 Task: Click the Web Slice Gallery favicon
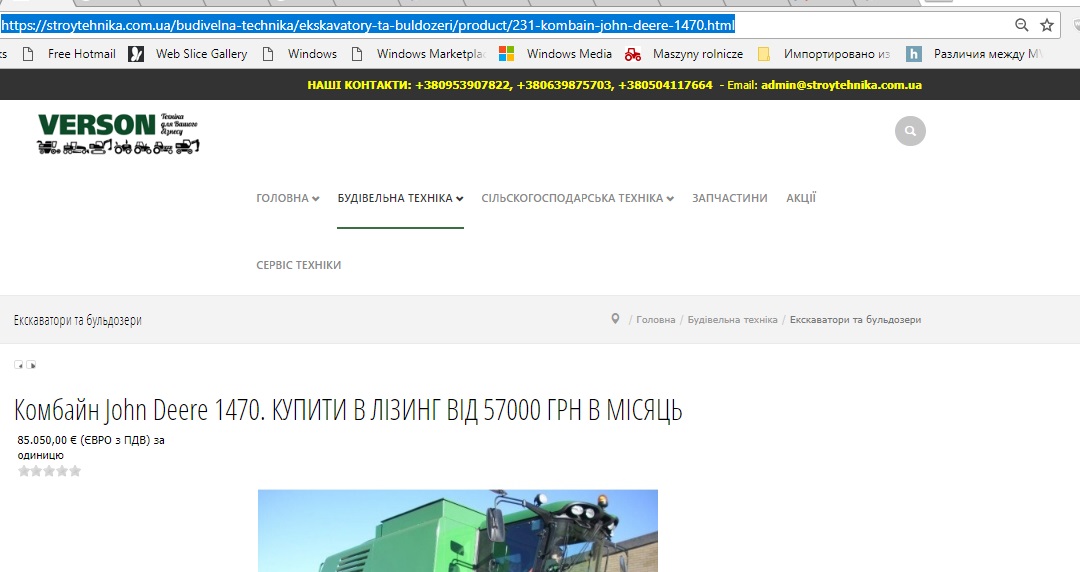coord(136,54)
